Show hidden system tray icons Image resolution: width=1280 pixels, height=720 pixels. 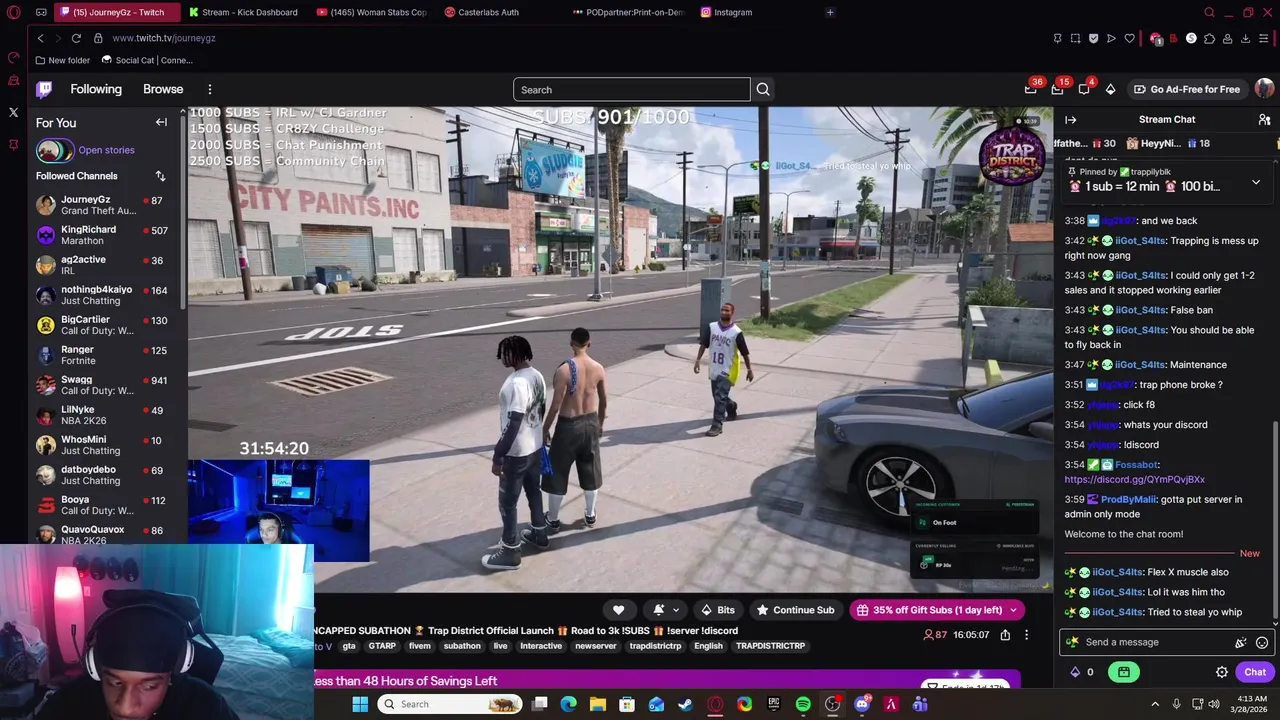(x=1153, y=704)
